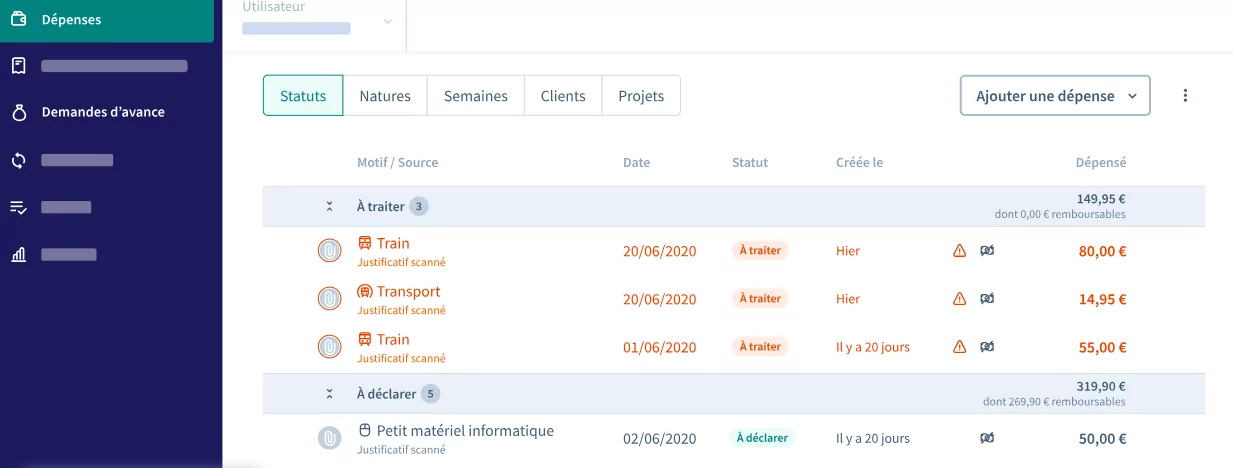Collapse the À déclarer group
This screenshot has width=1233, height=468.
coord(329,394)
